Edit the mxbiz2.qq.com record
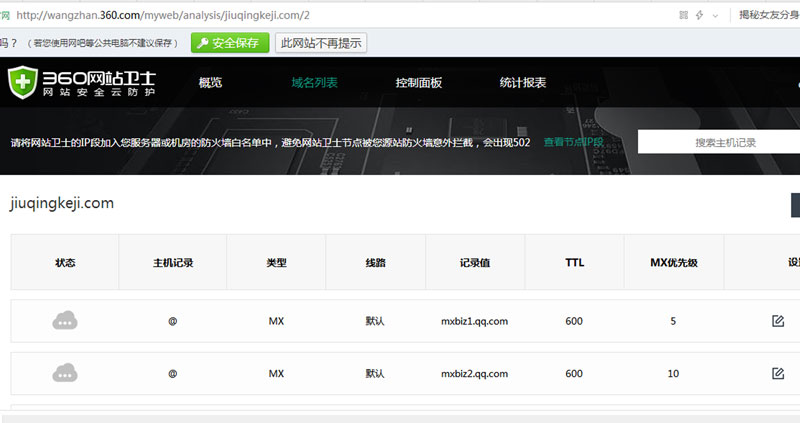This screenshot has width=800, height=423. click(x=778, y=374)
